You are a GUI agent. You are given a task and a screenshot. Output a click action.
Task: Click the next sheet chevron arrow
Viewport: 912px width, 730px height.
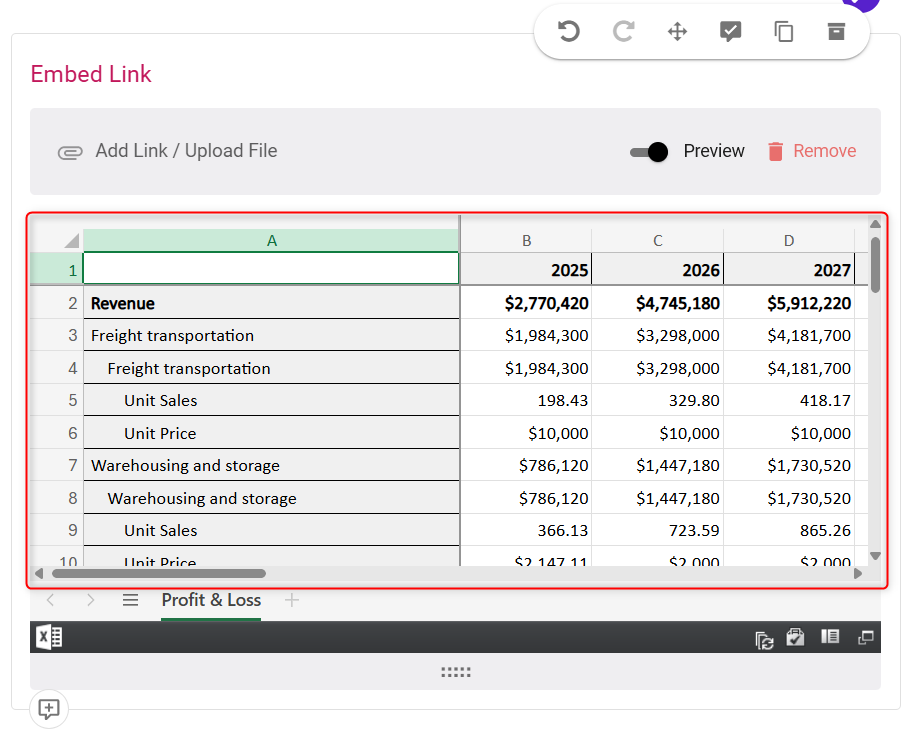[x=91, y=601]
